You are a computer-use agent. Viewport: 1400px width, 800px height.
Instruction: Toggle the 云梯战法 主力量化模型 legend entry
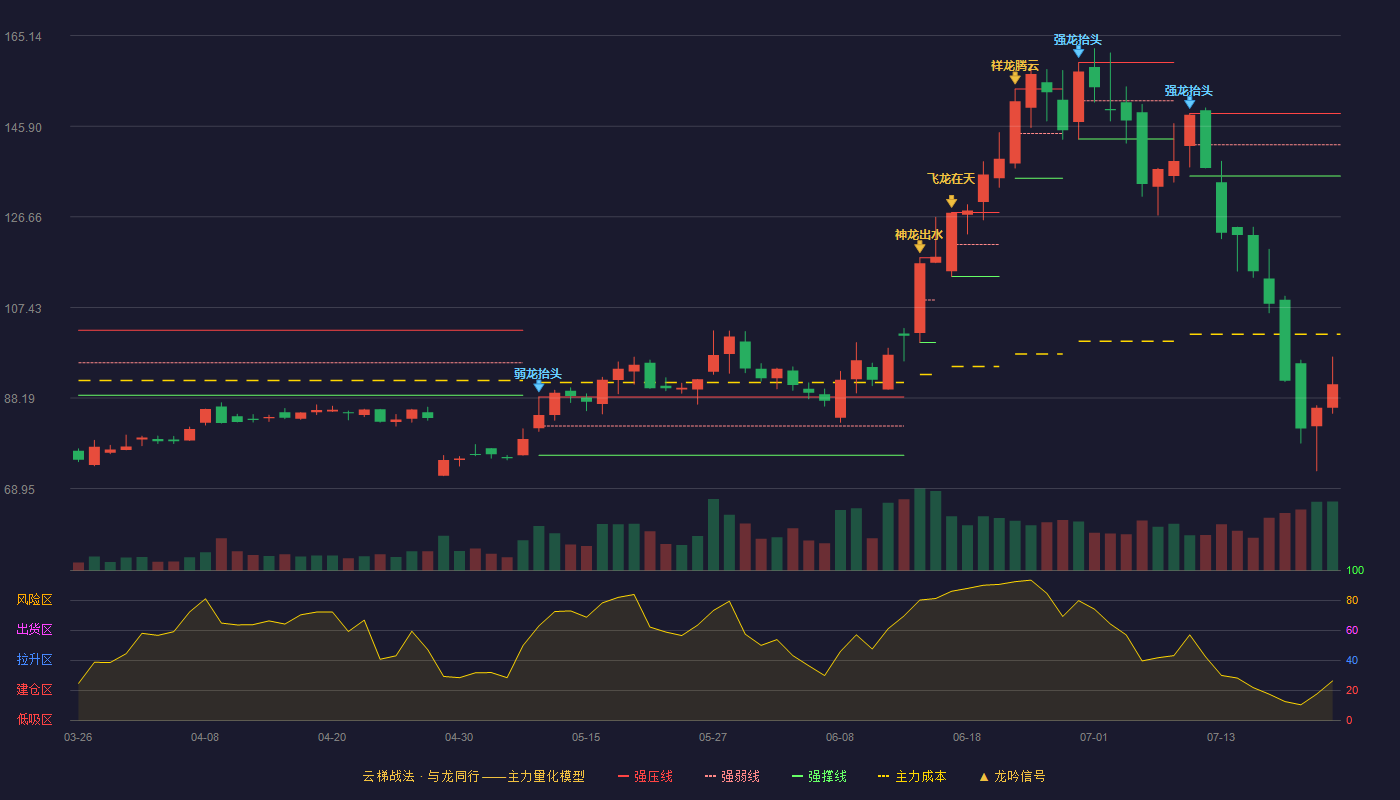tap(473, 776)
